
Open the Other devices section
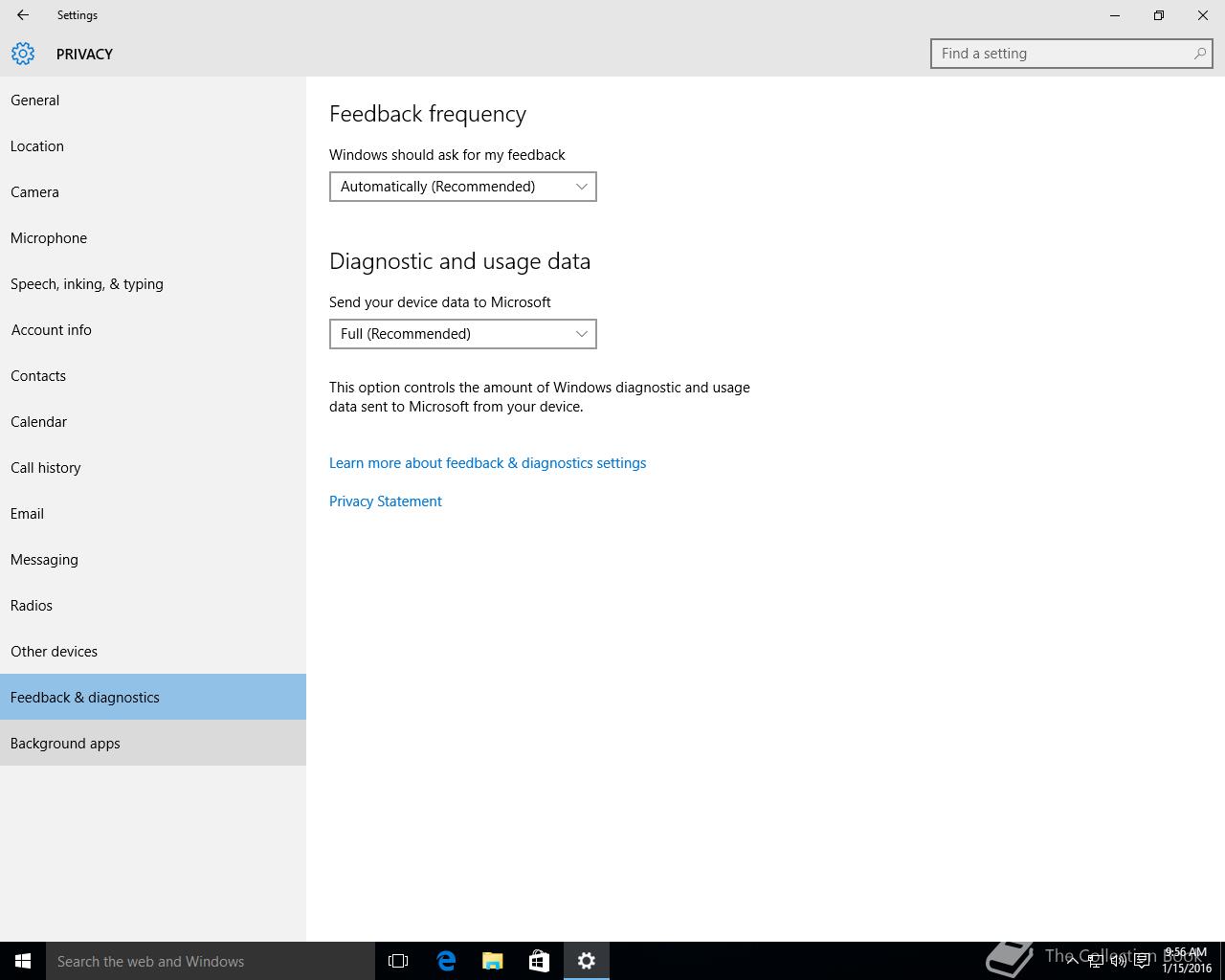point(153,651)
